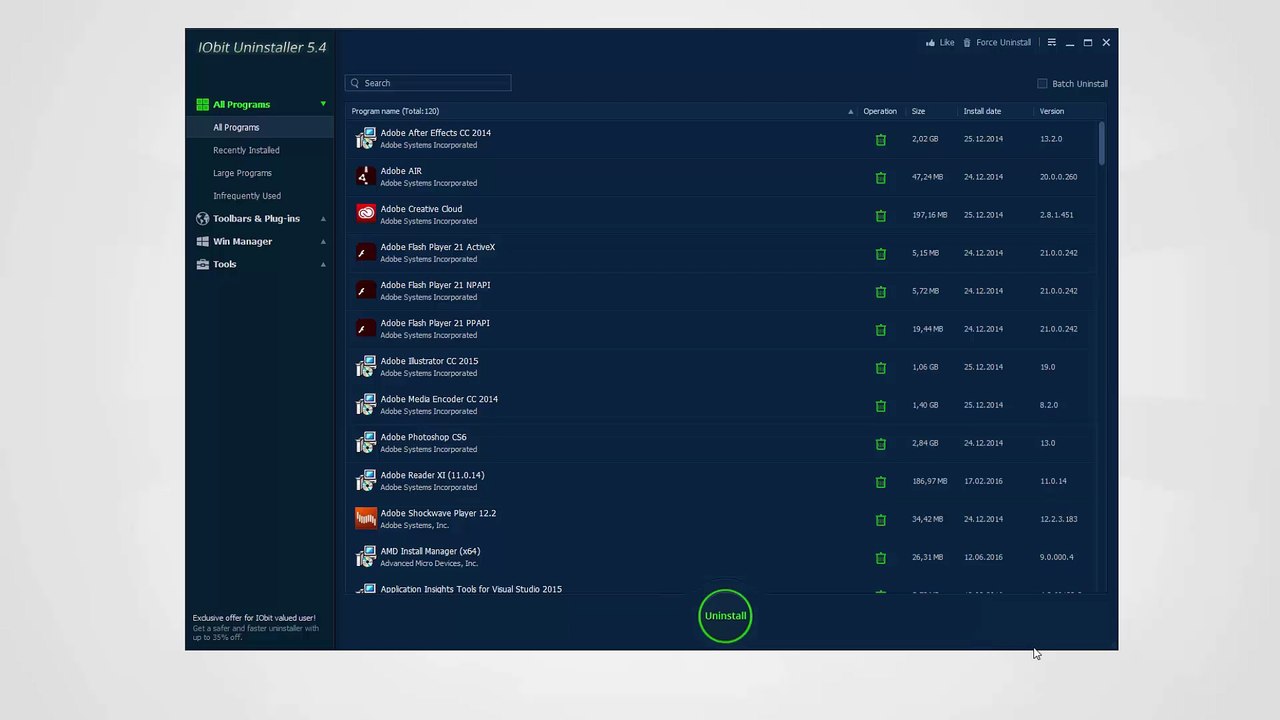1280x720 pixels.
Task: Expand the Win Manager section arrow
Action: click(x=323, y=241)
